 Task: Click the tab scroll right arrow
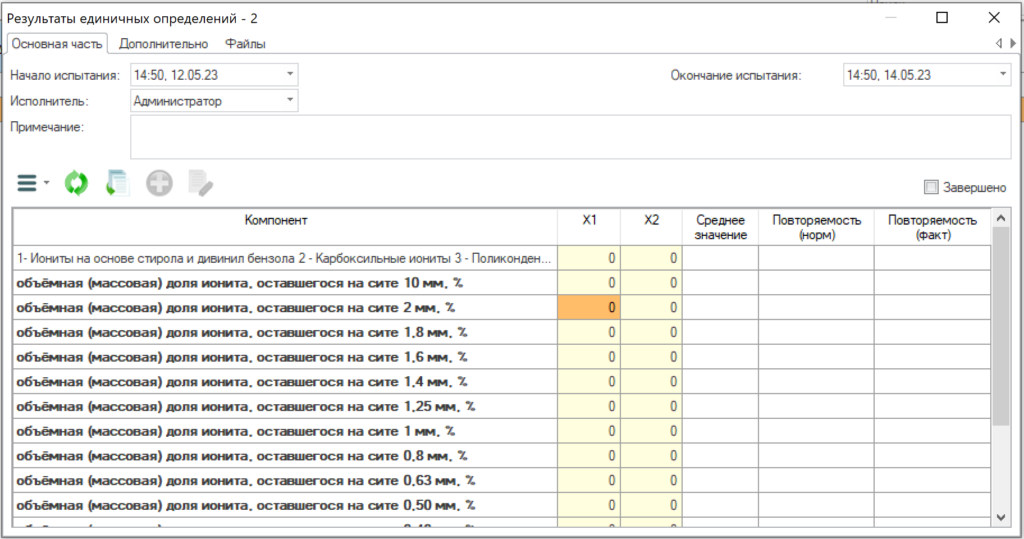1013,43
